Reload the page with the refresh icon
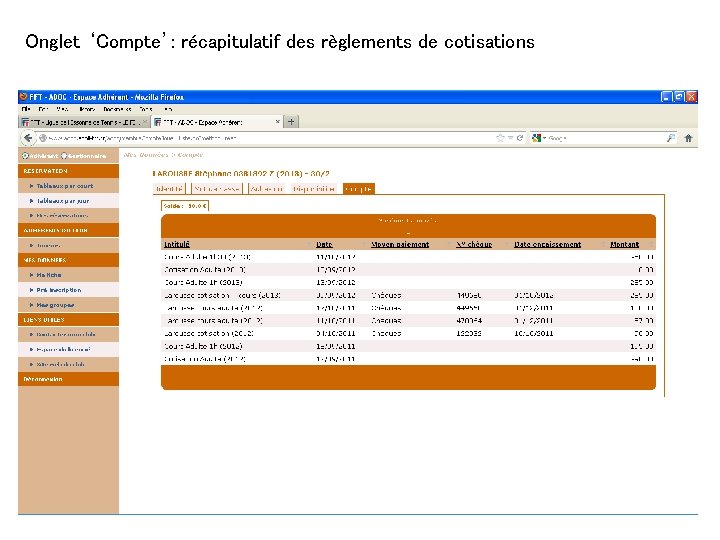This screenshot has height=540, width=720. (520, 138)
